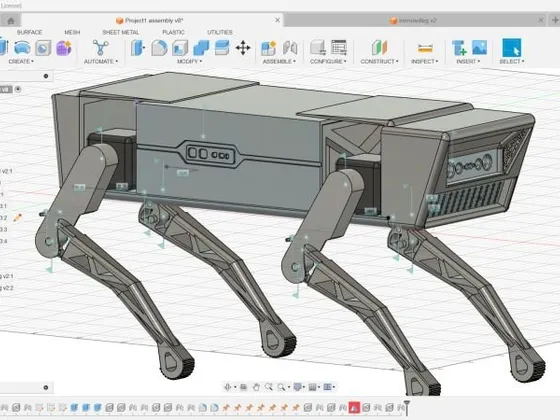Select the Zoom magnifier tool
The width and height of the screenshot is (560, 420).
[269, 387]
